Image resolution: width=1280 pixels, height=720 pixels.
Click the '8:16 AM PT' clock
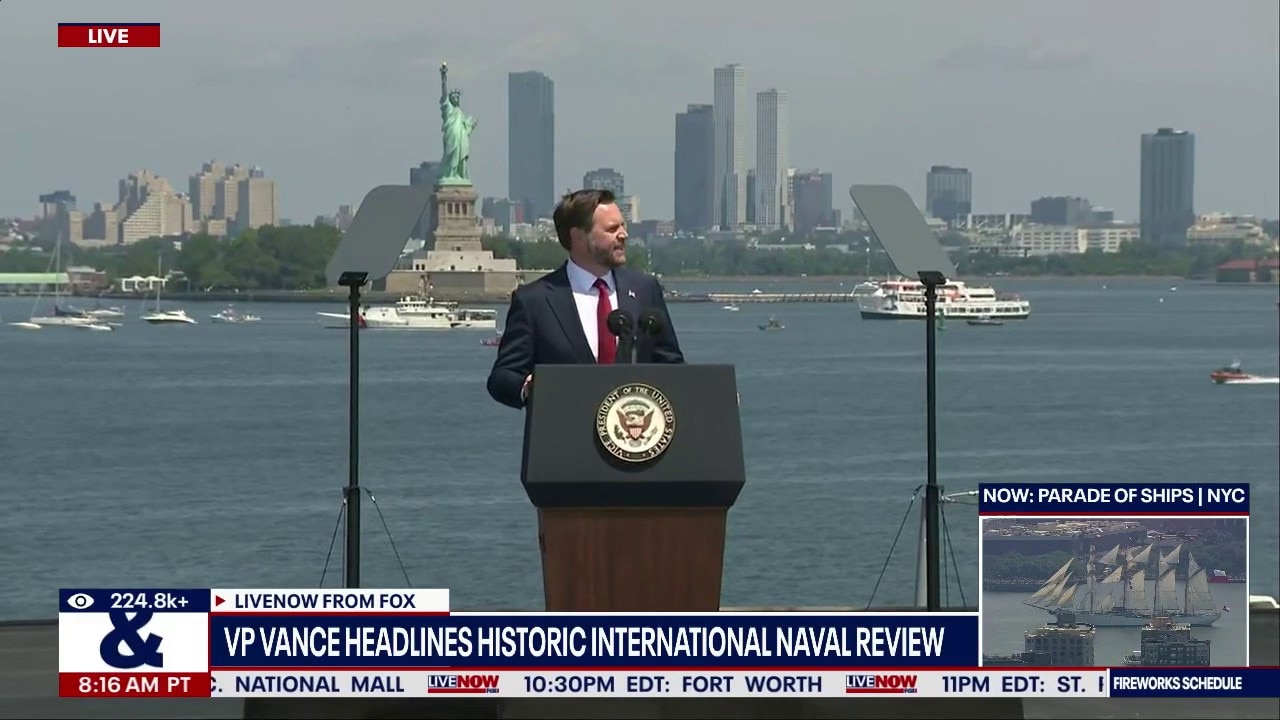134,685
